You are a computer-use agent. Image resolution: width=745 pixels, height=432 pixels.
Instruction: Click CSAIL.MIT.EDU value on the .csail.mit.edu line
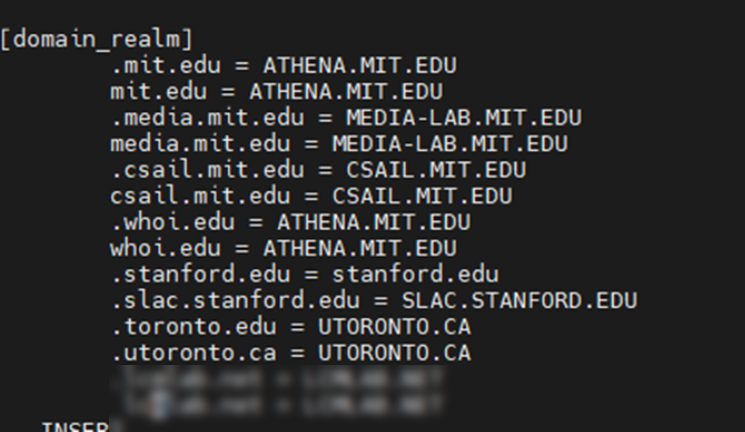(x=436, y=170)
